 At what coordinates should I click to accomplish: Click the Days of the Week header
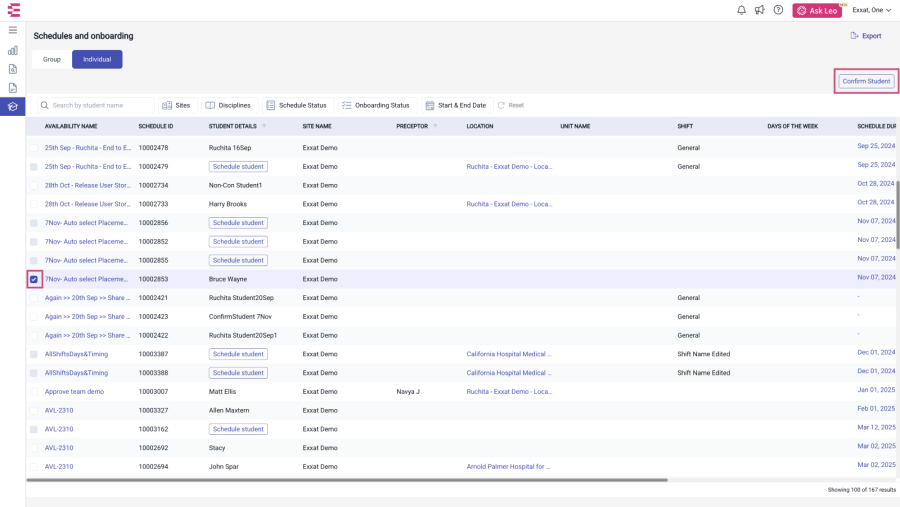coord(793,126)
